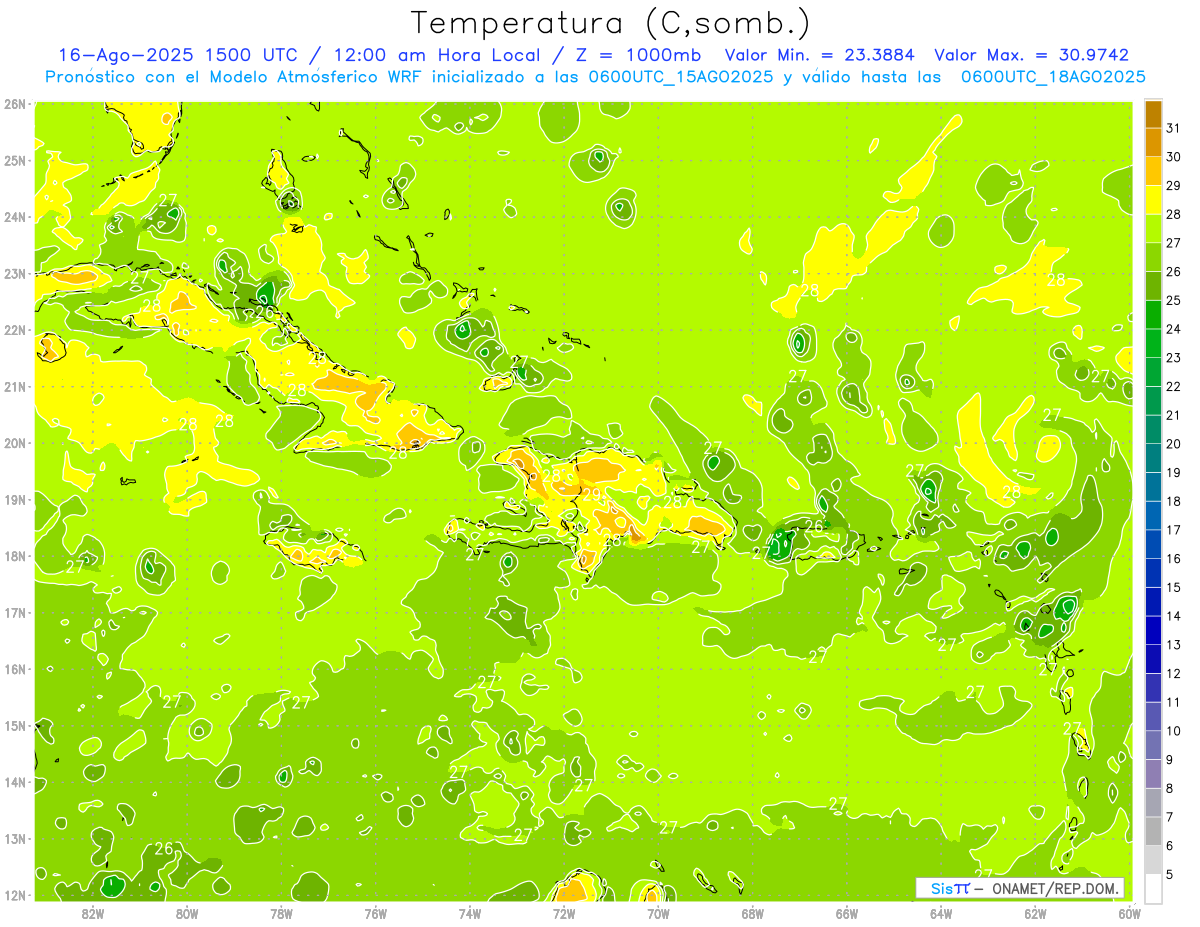Click the "19N" latitude axis label
The height and width of the screenshot is (927, 1200).
coord(14,499)
